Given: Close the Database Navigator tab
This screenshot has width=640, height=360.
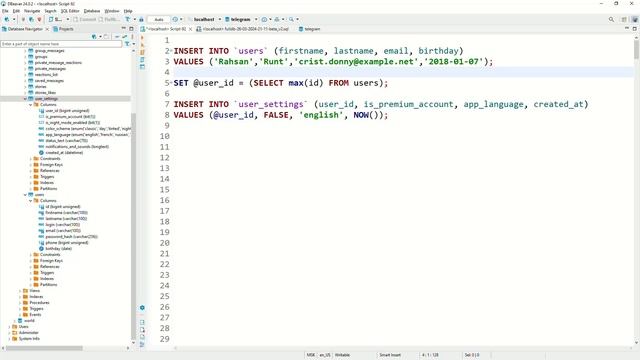Looking at the screenshot, I should (x=47, y=29).
